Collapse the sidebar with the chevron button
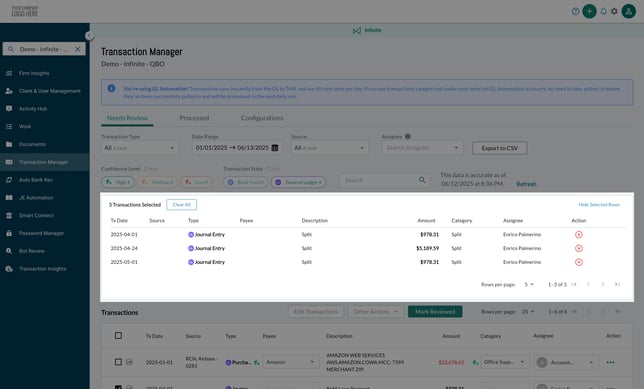The height and width of the screenshot is (389, 644). coord(90,36)
